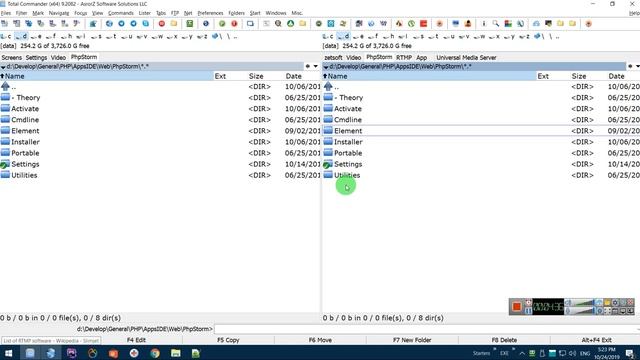Open the Mark menu
Viewport: 640px width, 360px height.
(x=38, y=13)
